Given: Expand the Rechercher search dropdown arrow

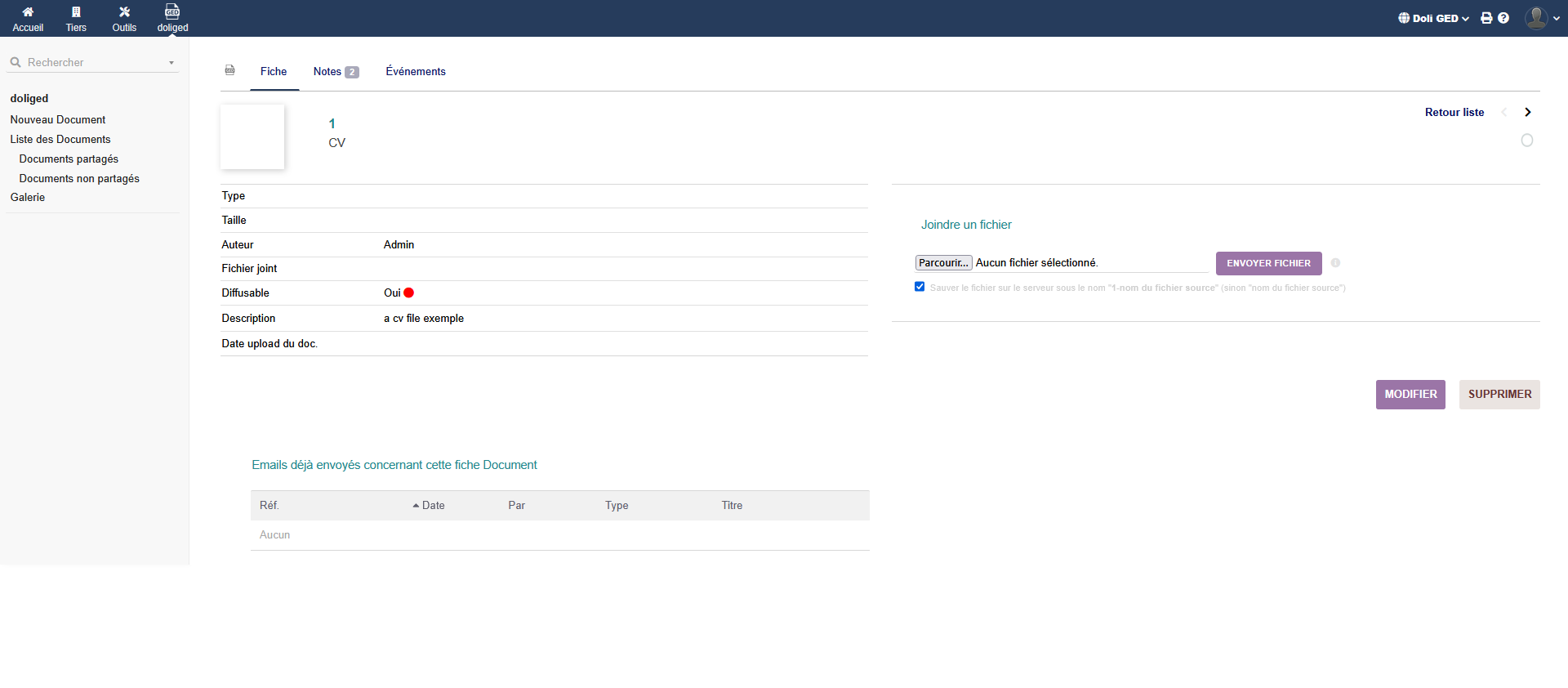Looking at the screenshot, I should (171, 63).
